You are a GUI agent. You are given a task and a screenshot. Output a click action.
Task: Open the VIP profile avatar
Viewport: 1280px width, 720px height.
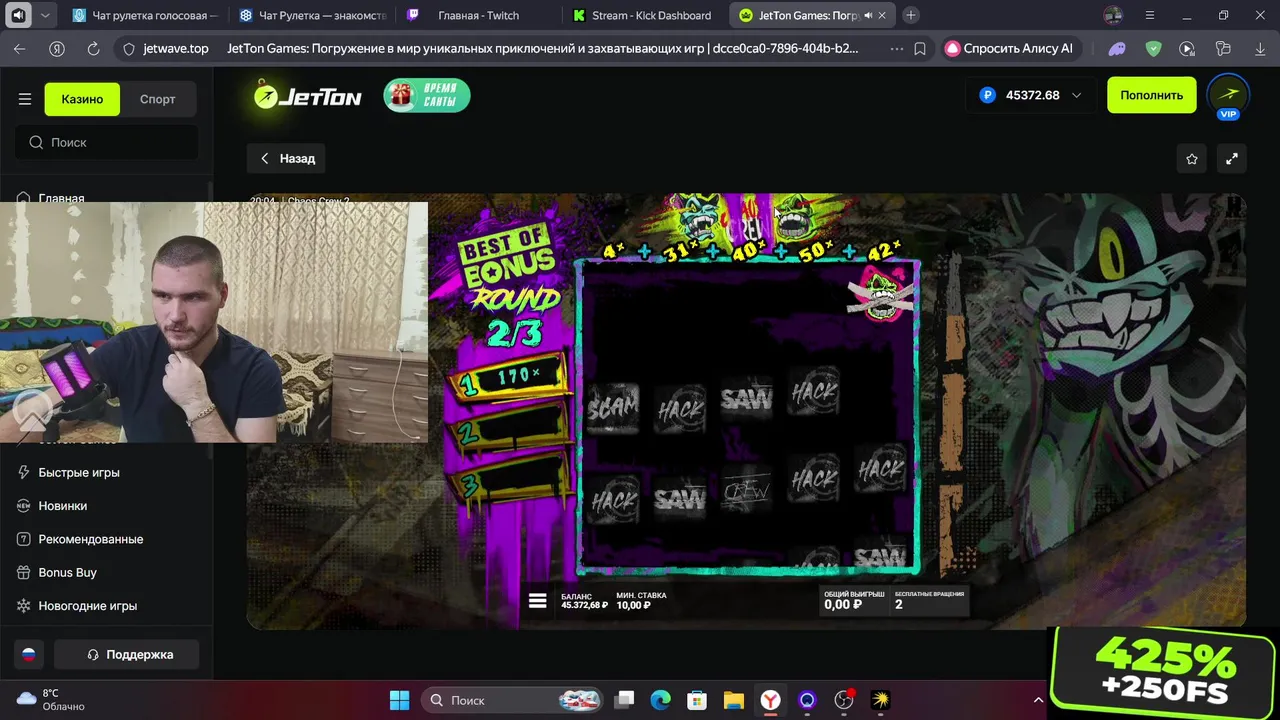coord(1228,96)
